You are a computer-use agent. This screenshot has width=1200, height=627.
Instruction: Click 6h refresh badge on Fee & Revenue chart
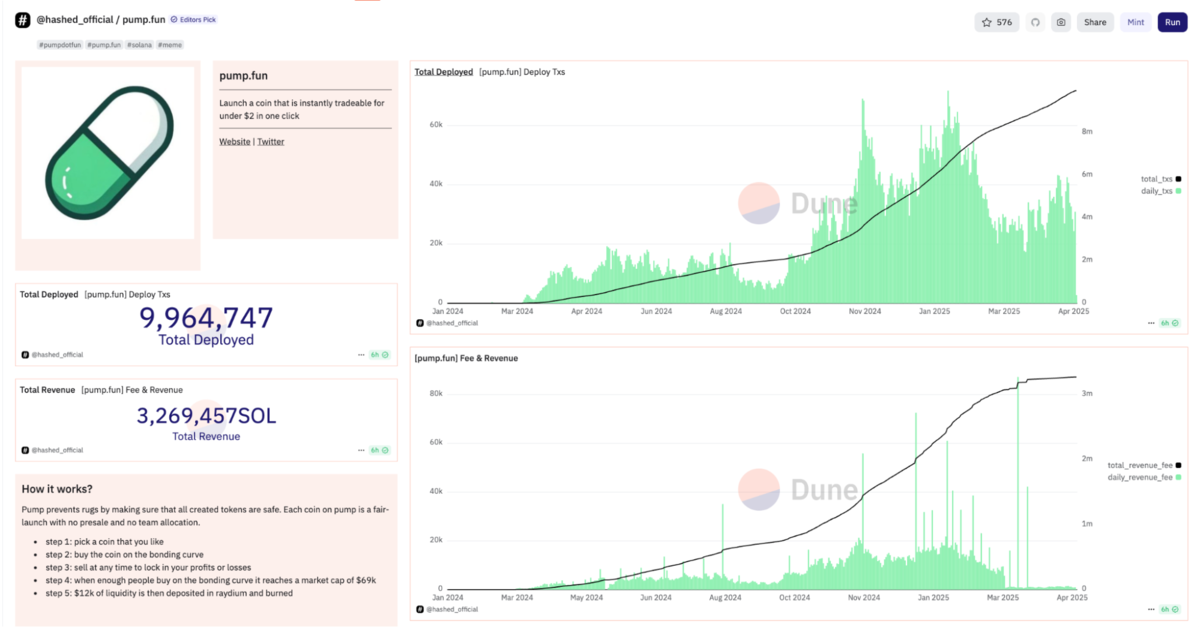[x=1169, y=609]
